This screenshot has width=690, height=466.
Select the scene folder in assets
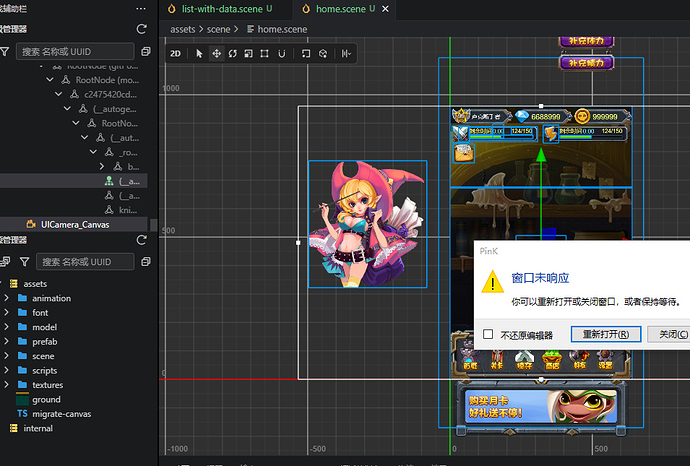(x=43, y=356)
